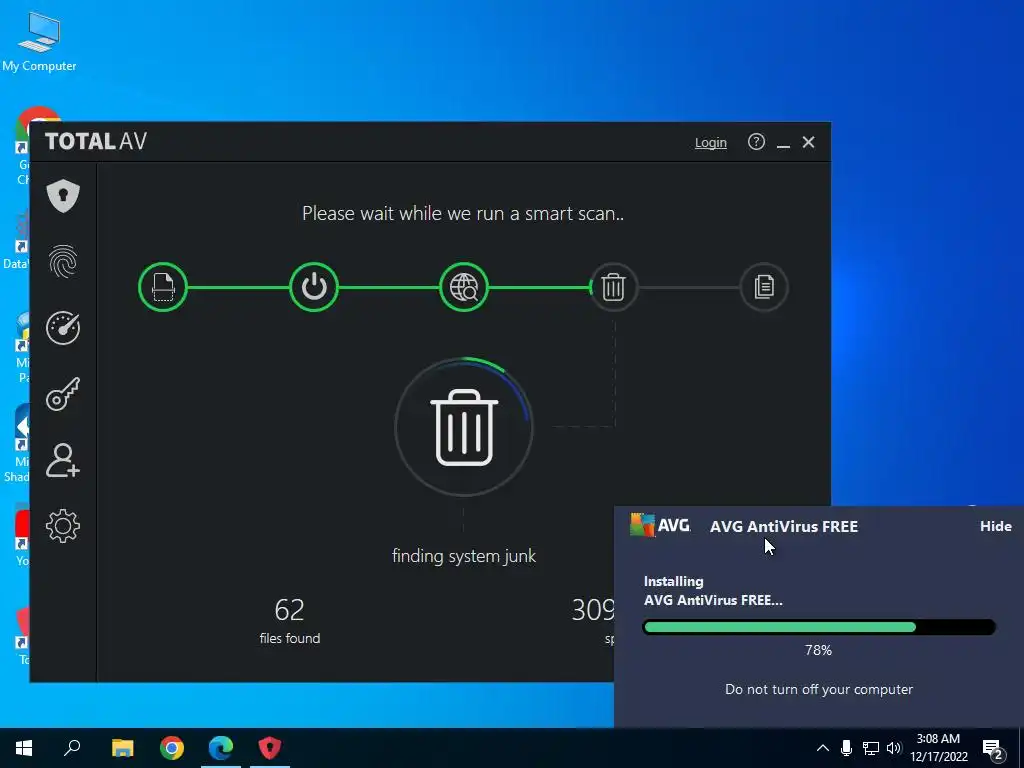Switch to Microsoft Edge on taskbar
Image resolution: width=1024 pixels, height=768 pixels.
tap(221, 748)
